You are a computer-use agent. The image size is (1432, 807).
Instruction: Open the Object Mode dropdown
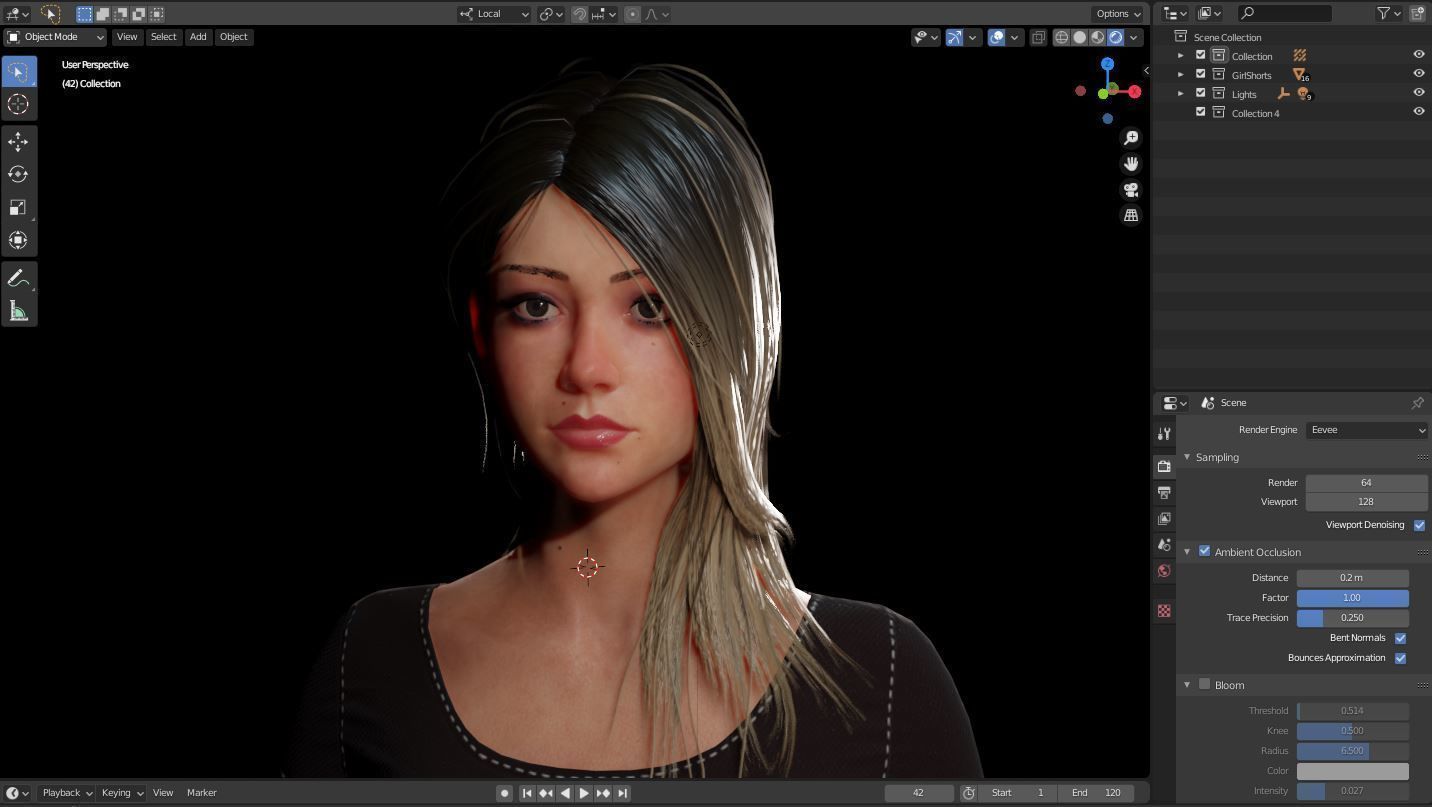(55, 37)
